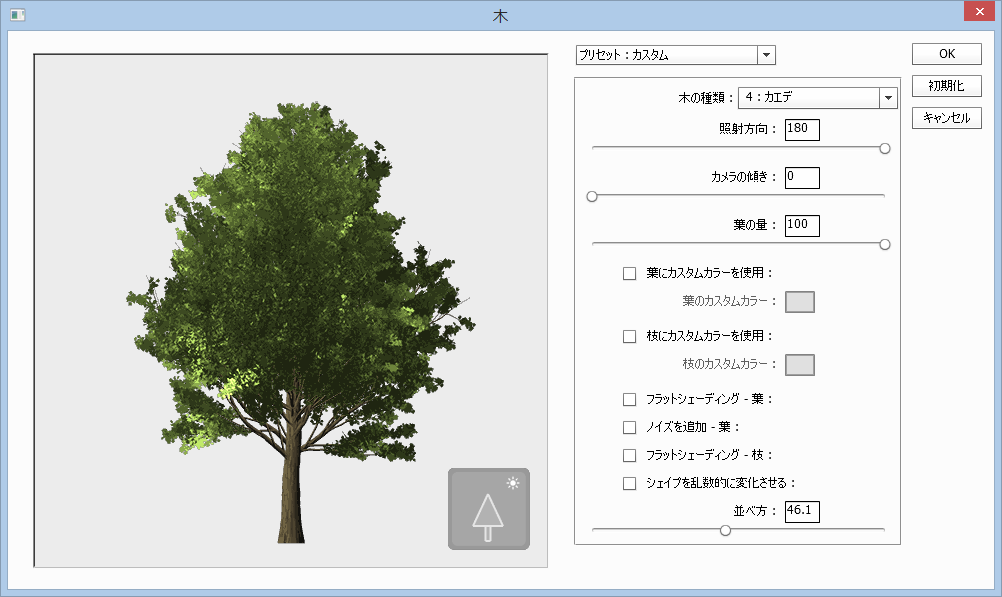The image size is (1002, 597).
Task: Check the ノイズを追加 - 葉 option
Action: pos(630,428)
